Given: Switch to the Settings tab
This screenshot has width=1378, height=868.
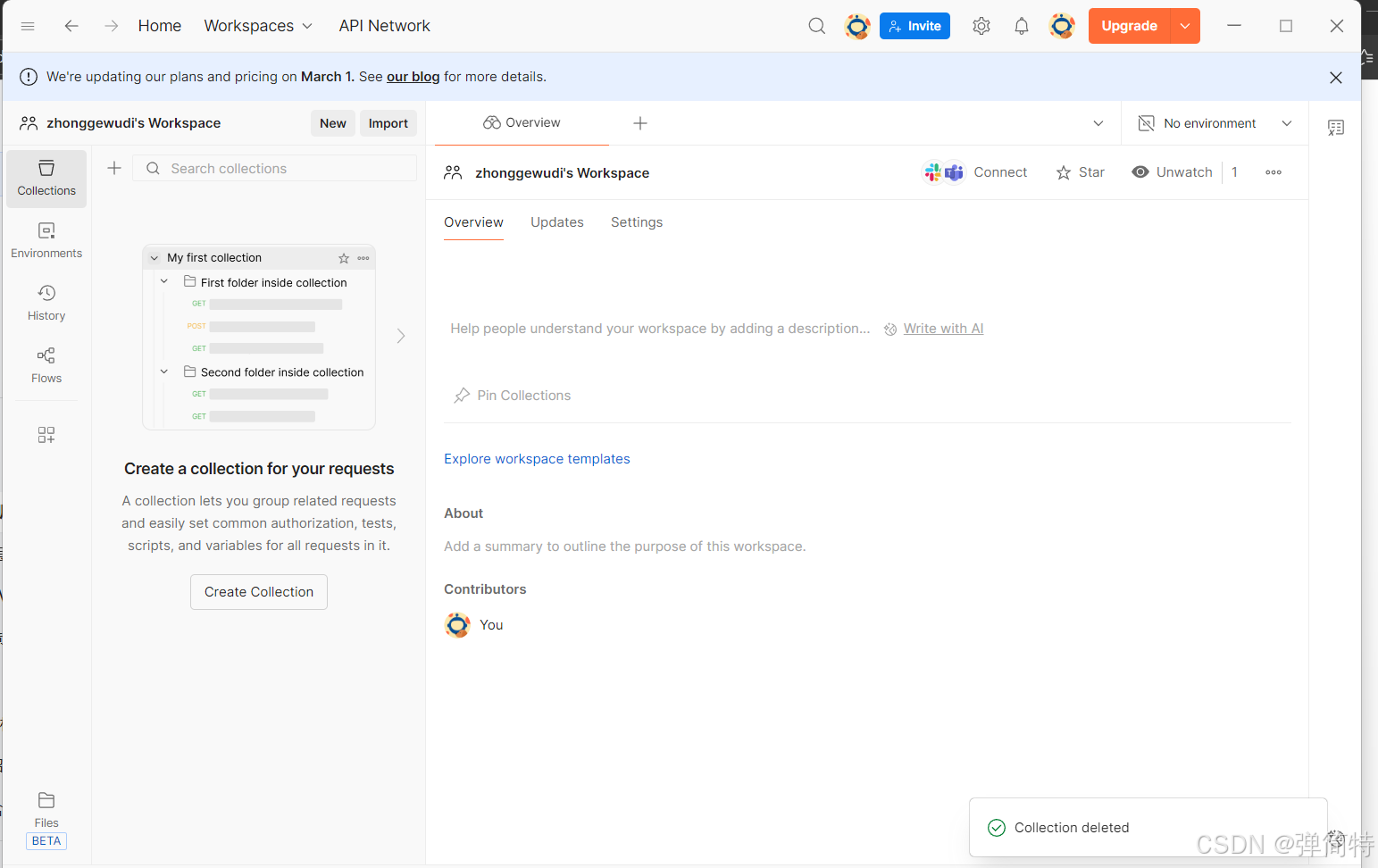Looking at the screenshot, I should tap(637, 222).
